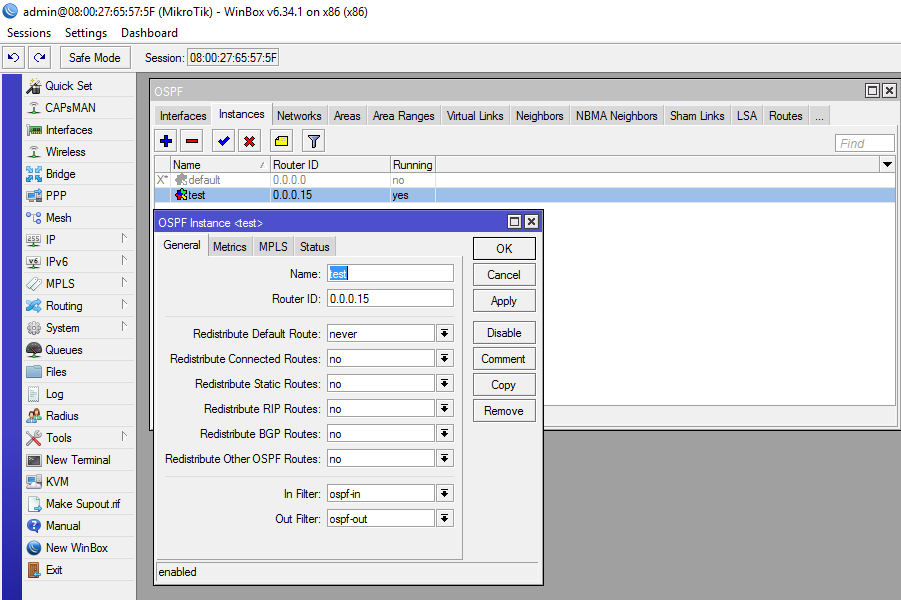Viewport: 901px width, 600px height.
Task: Open Redistribute Other OSPF Routes dropdown
Action: 445,459
